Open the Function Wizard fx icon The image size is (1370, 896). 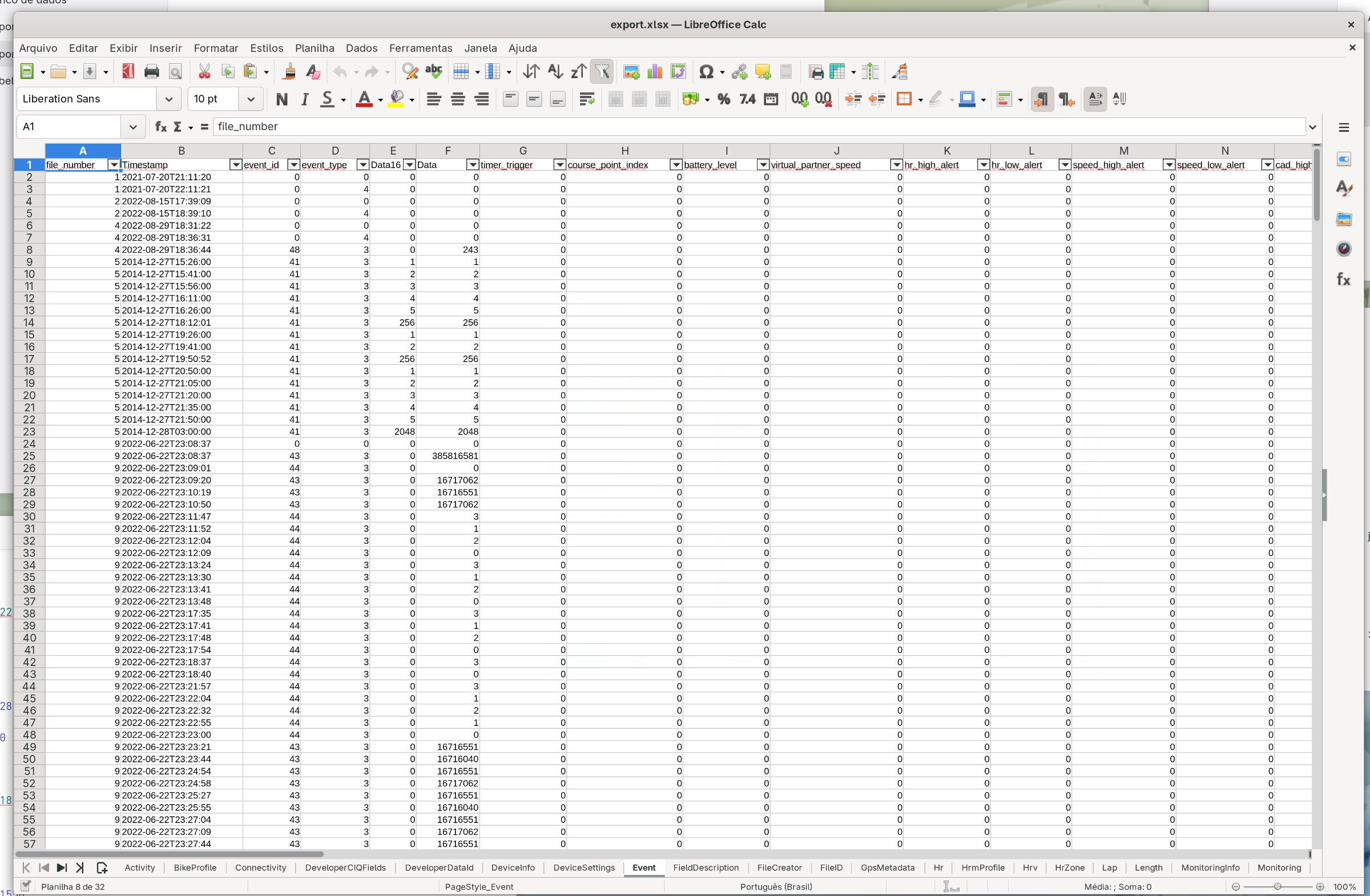coord(160,127)
